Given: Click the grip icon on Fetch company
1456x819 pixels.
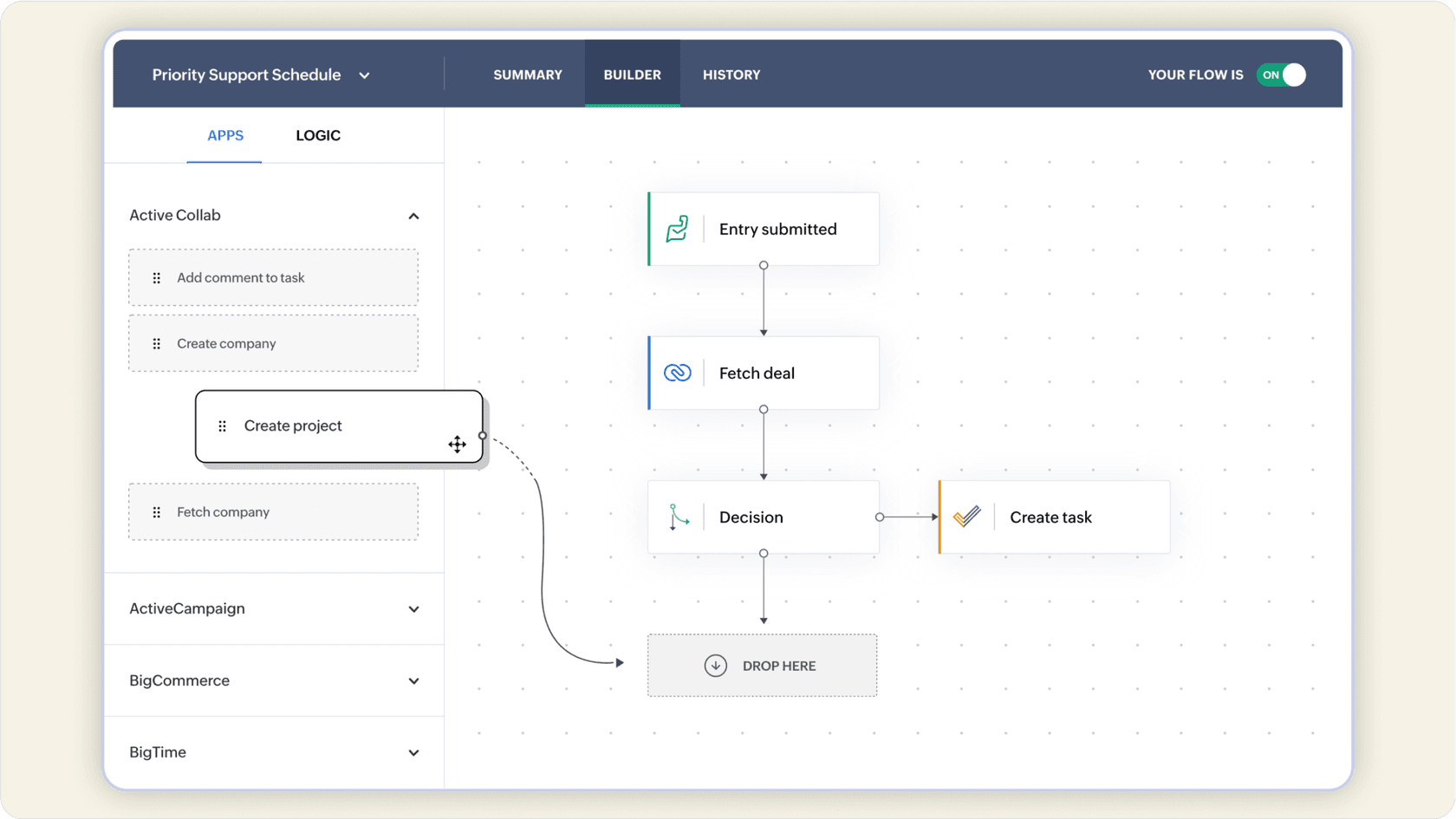Looking at the screenshot, I should [x=157, y=511].
